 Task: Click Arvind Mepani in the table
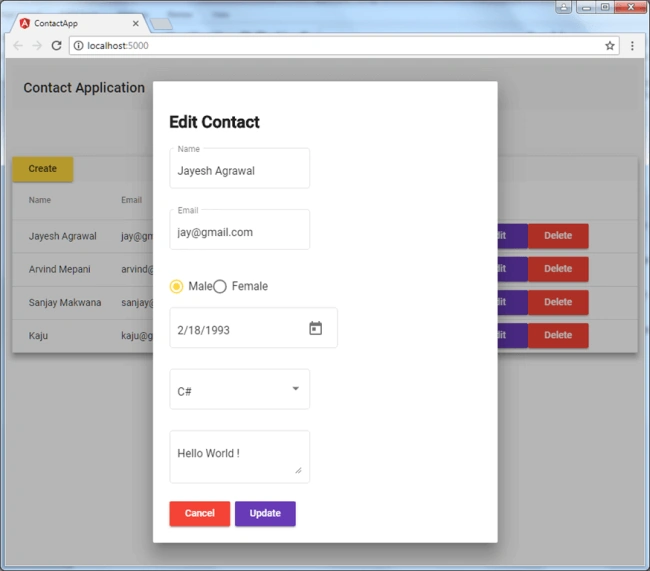60,269
